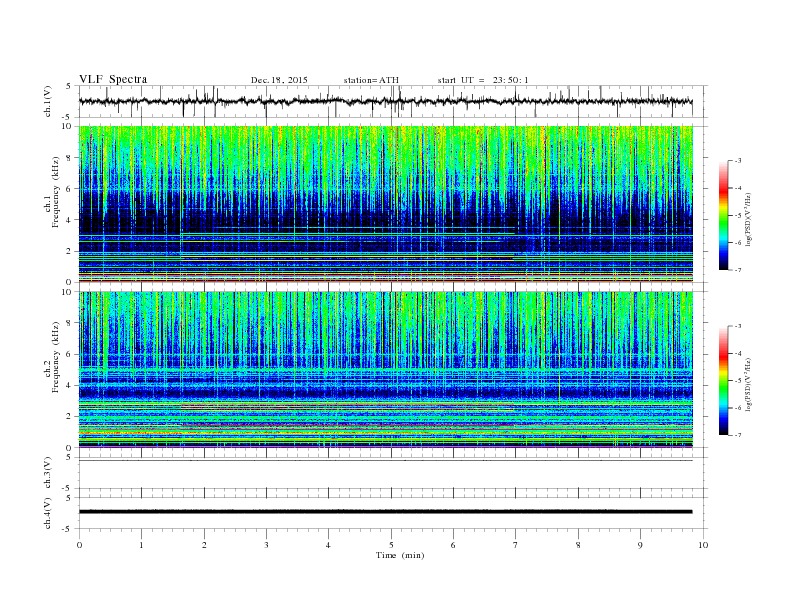Click the "-3" label on ch.2 color bar
Screen dimensions: 792x612
click(x=737, y=326)
